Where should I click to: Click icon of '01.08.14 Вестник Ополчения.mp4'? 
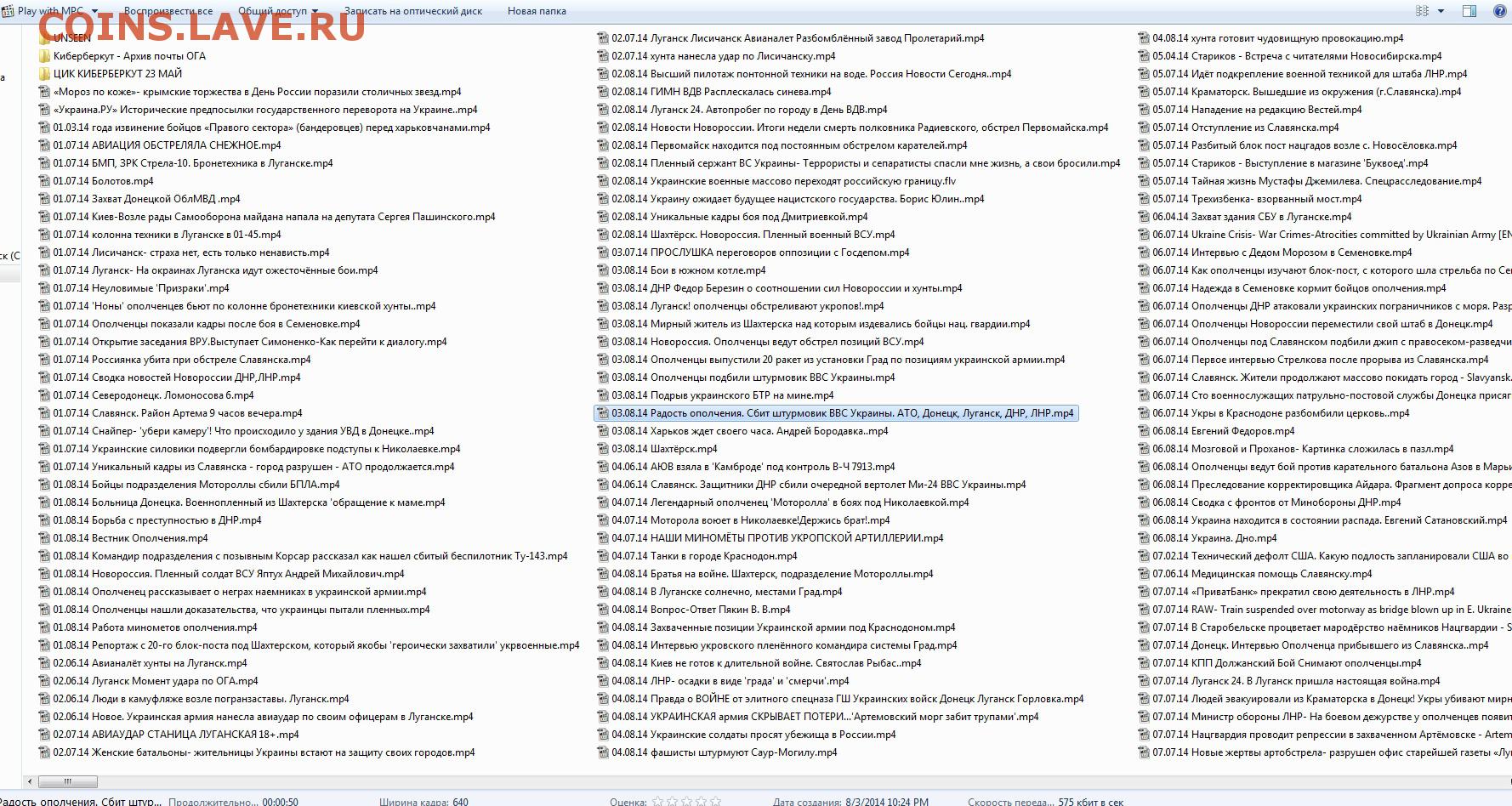click(44, 538)
